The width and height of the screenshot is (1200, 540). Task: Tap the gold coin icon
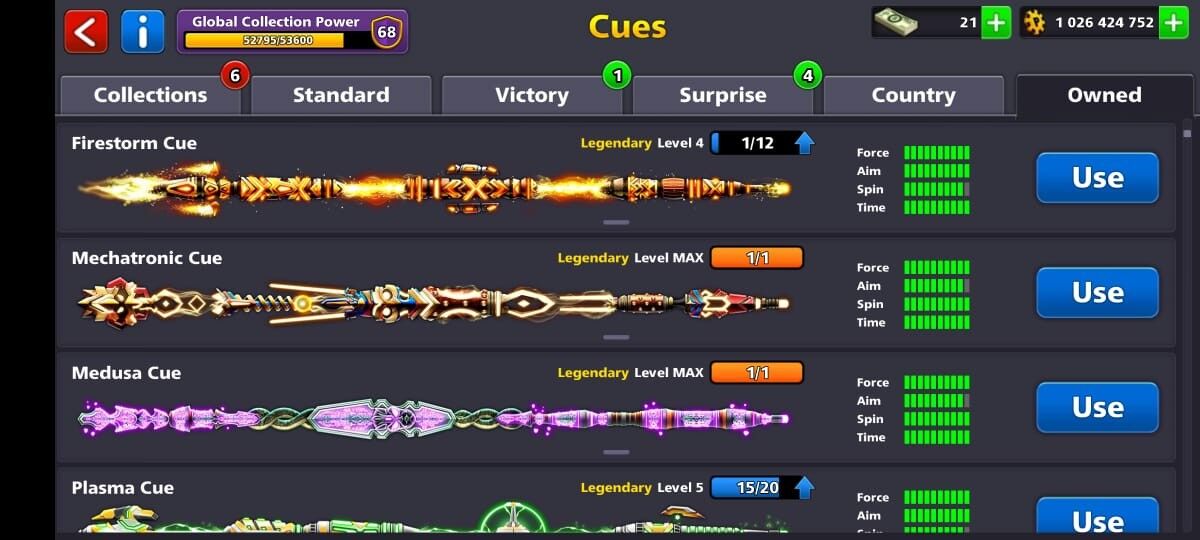click(x=1034, y=22)
